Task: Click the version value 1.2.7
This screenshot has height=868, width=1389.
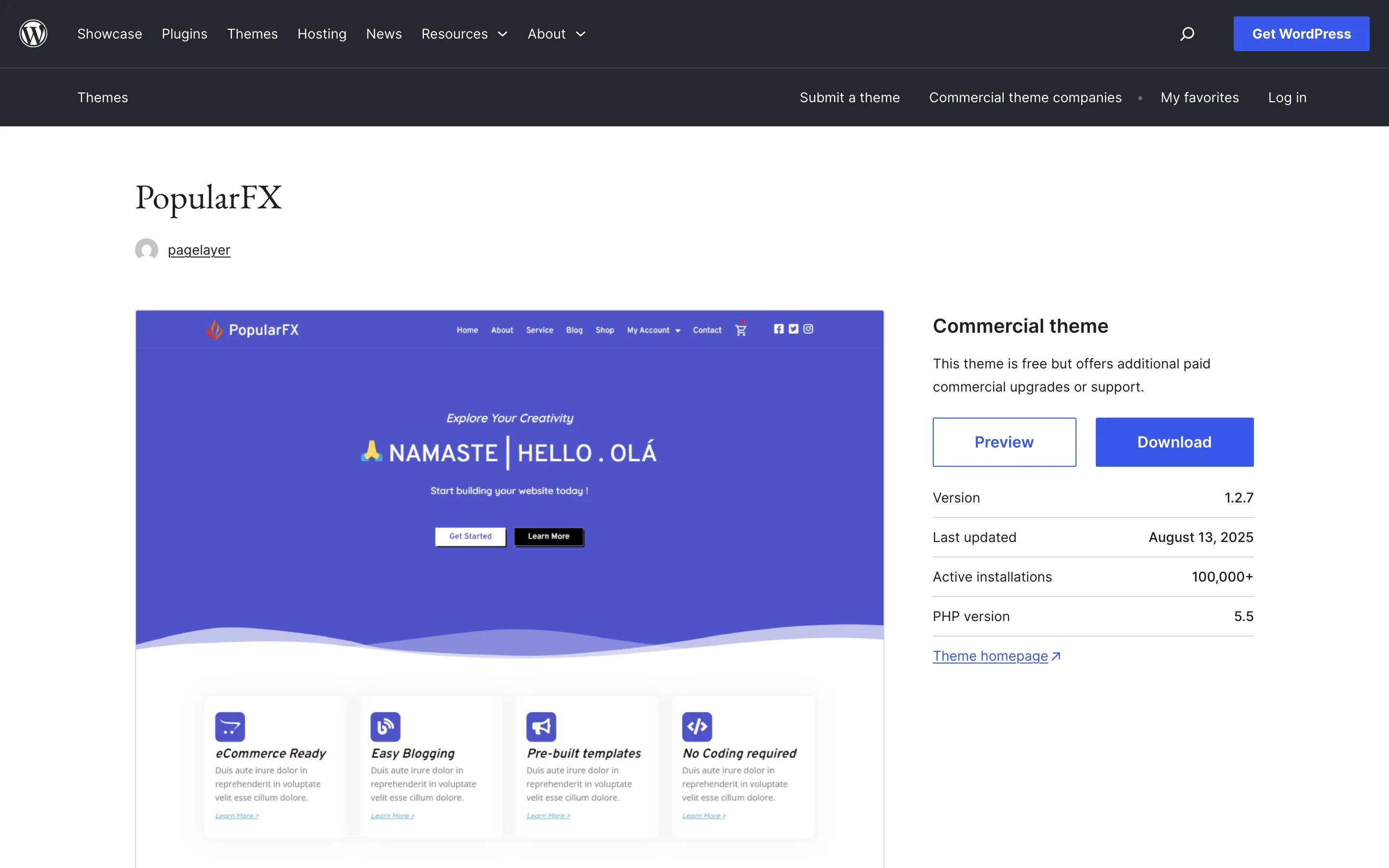Action: pyautogui.click(x=1239, y=498)
